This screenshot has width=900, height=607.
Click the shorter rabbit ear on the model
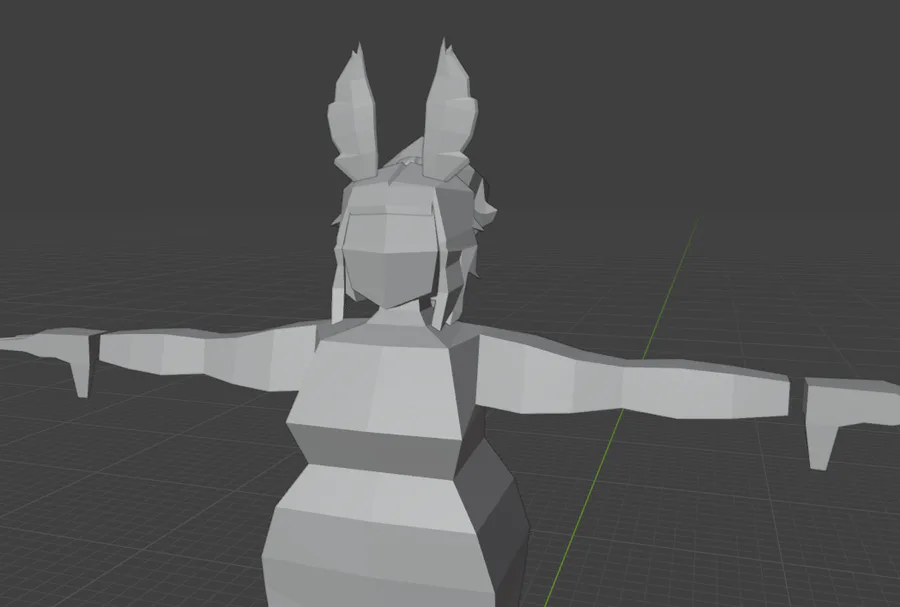[x=354, y=112]
